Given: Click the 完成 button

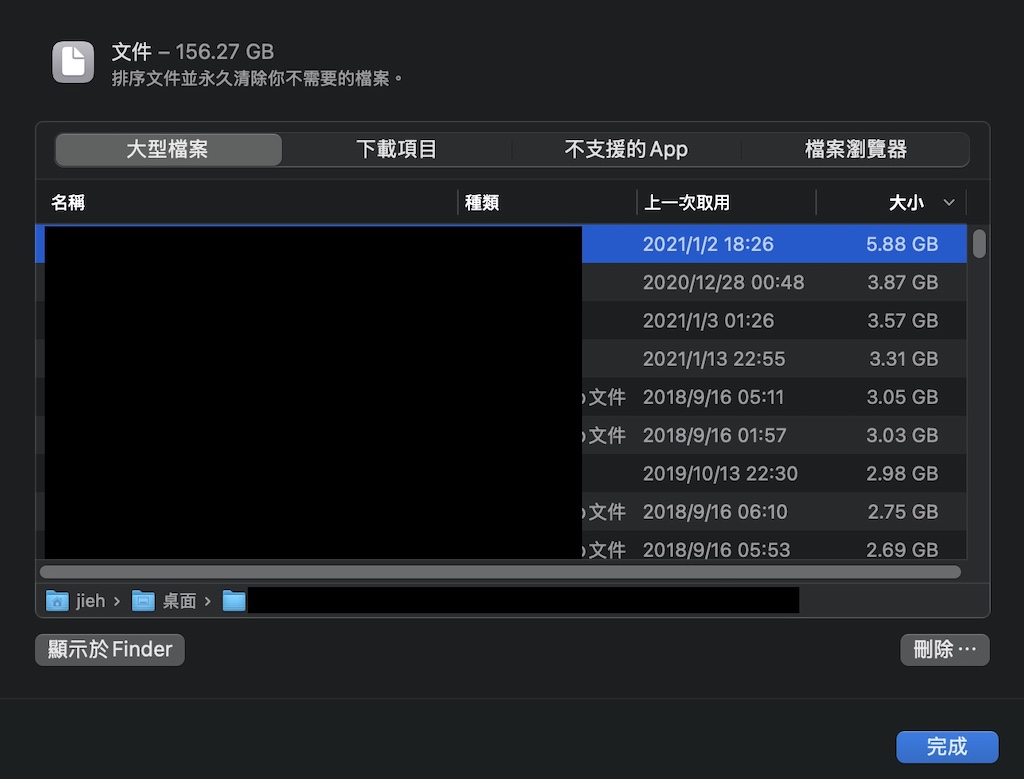Looking at the screenshot, I should (946, 747).
